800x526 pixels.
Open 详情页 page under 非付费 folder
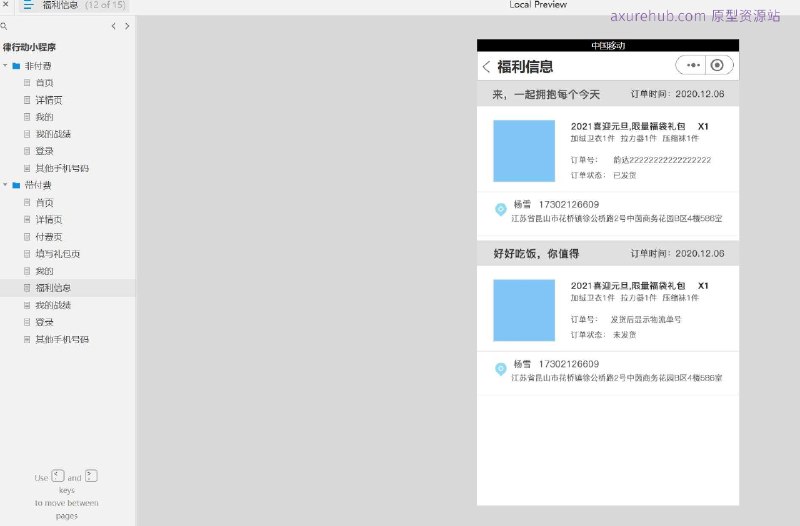coord(48,100)
